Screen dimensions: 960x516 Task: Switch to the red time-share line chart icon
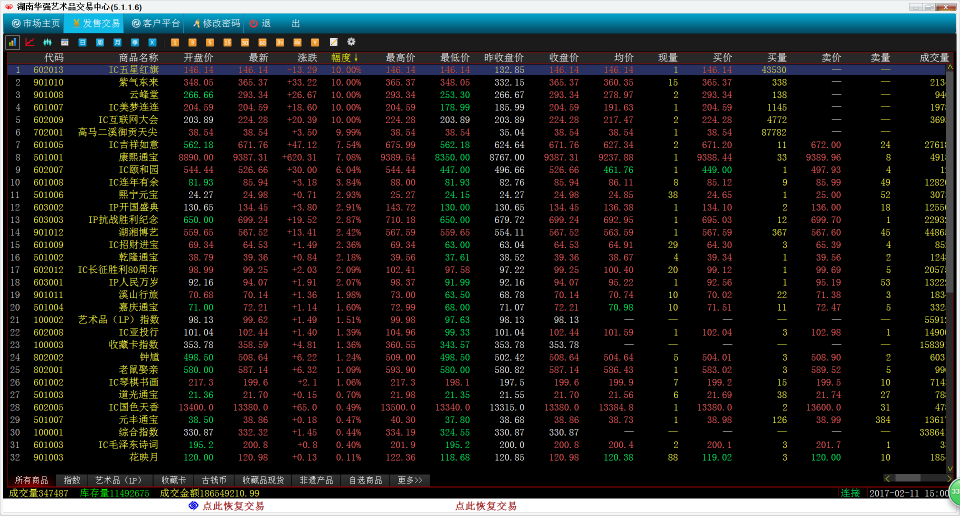tap(30, 42)
